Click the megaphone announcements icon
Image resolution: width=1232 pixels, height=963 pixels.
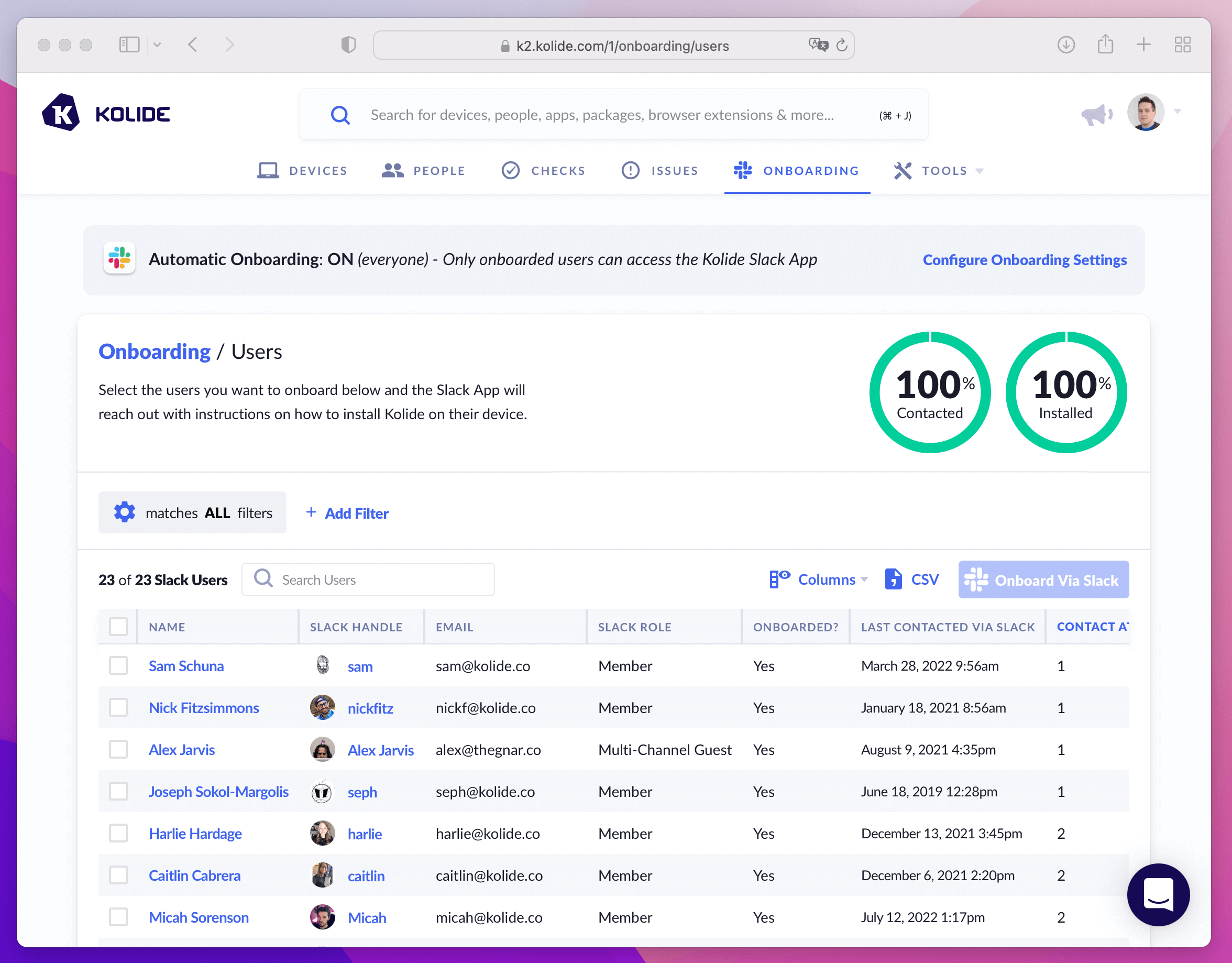coord(1096,115)
